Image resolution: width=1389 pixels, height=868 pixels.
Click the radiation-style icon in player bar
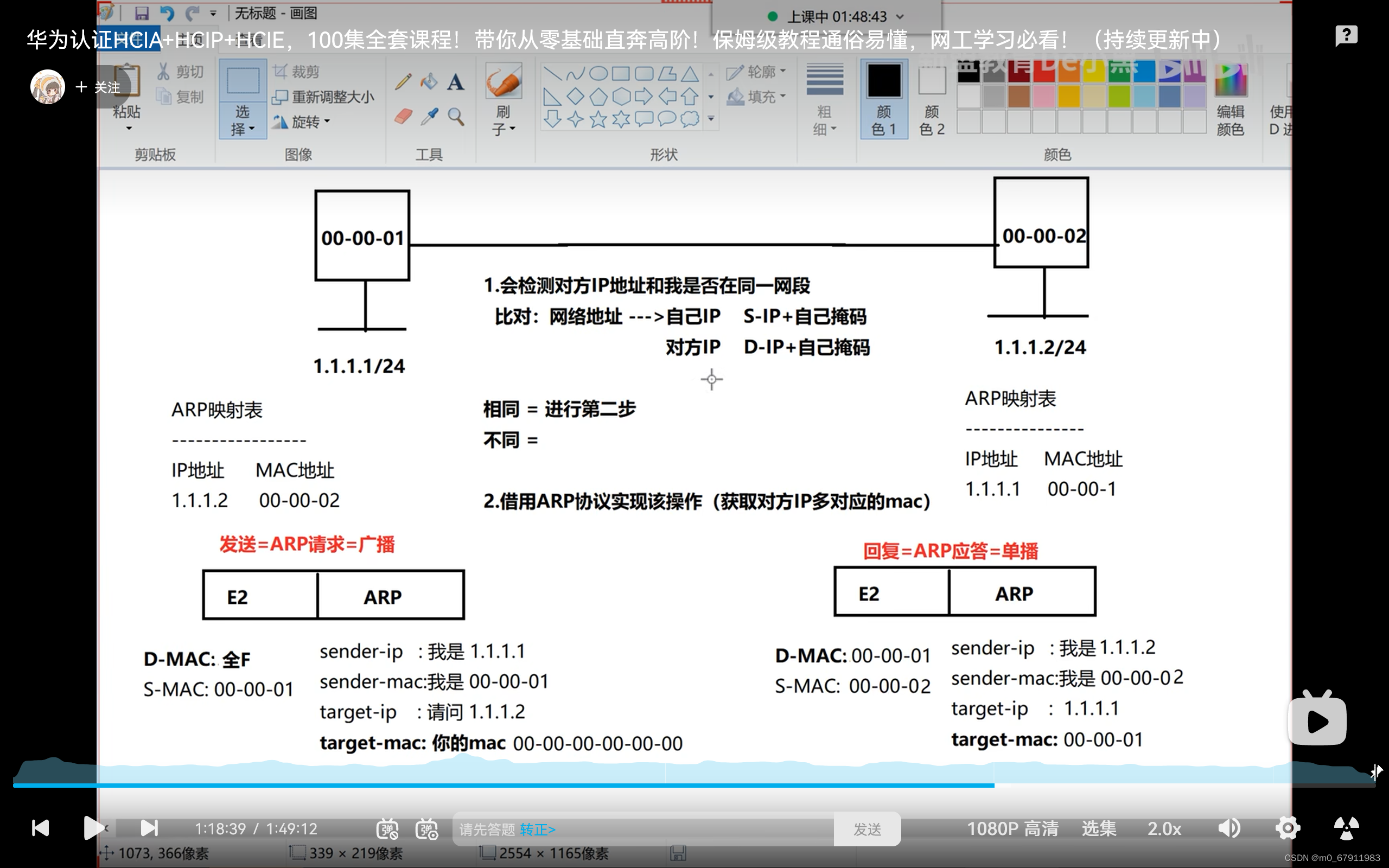pyautogui.click(x=1346, y=828)
